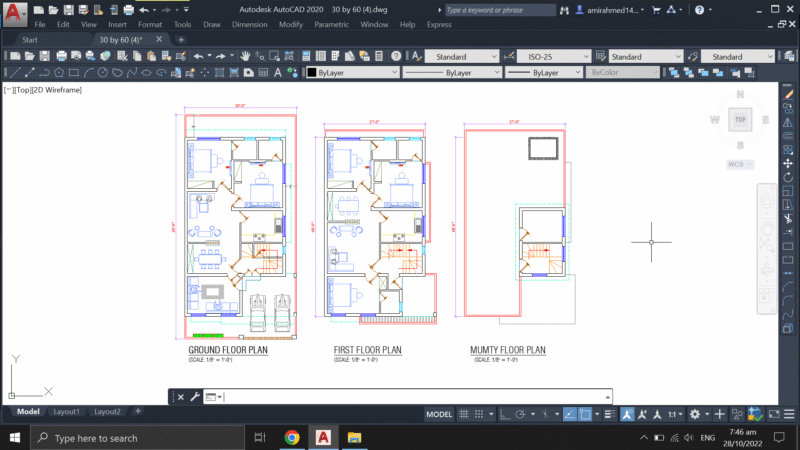800x450 pixels.
Task: Click the TOP face of ViewCube
Action: [x=740, y=120]
